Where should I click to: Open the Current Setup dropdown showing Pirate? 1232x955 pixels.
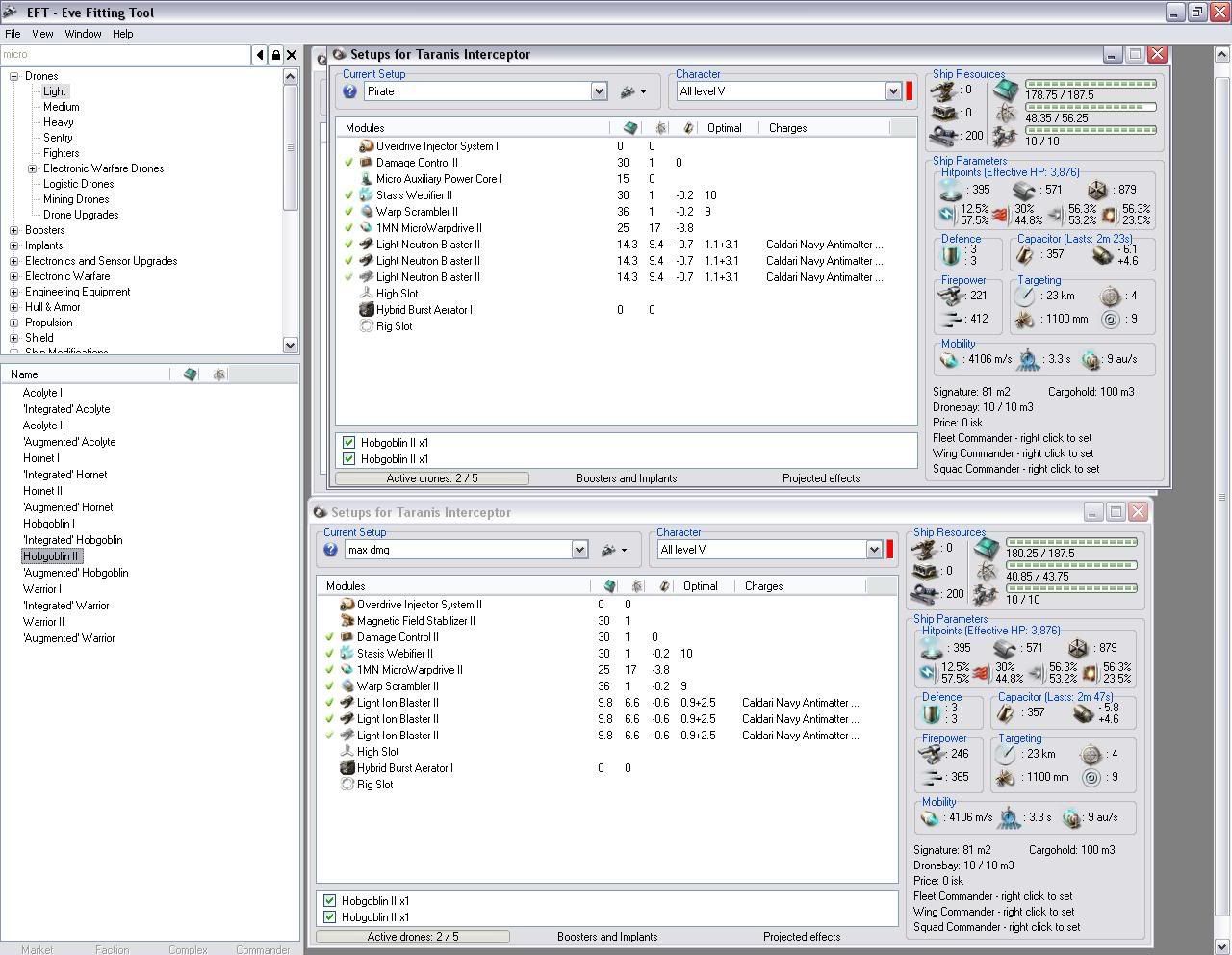click(x=599, y=91)
